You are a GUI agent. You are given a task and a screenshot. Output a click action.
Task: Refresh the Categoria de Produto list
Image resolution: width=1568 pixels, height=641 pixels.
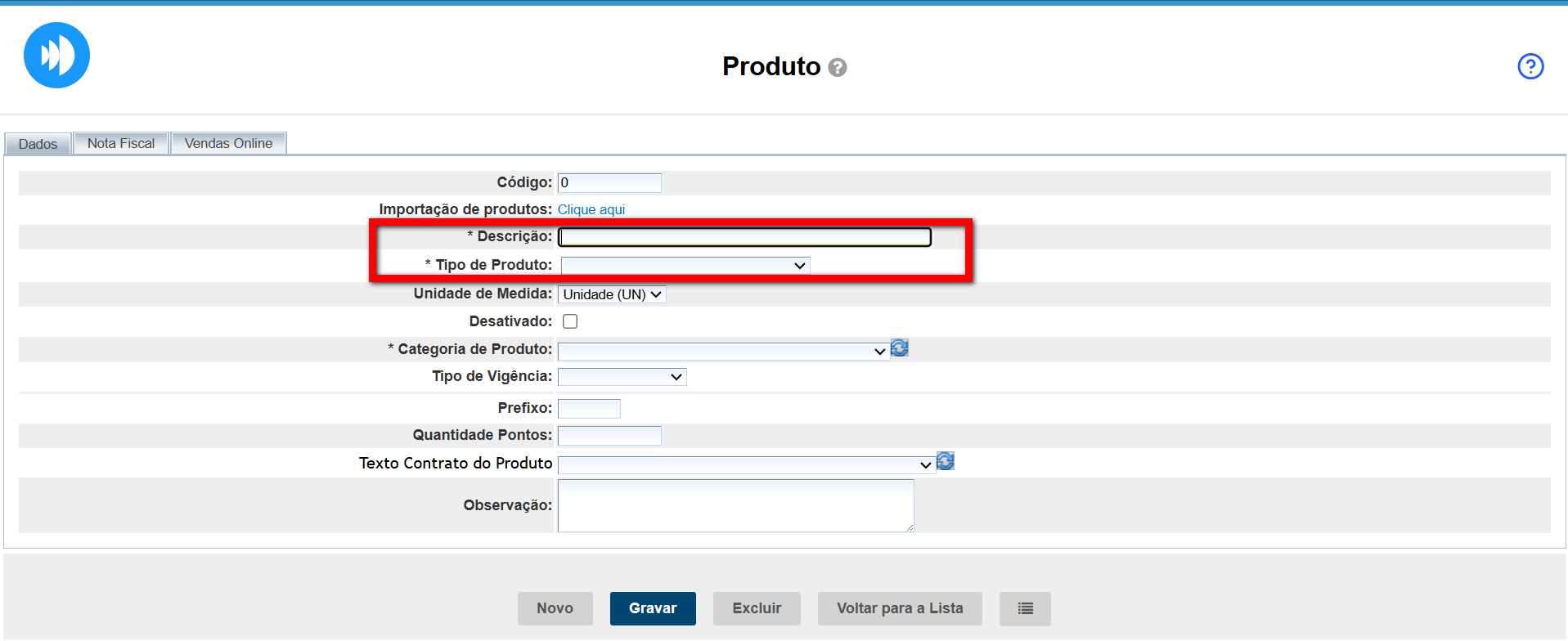pos(900,348)
